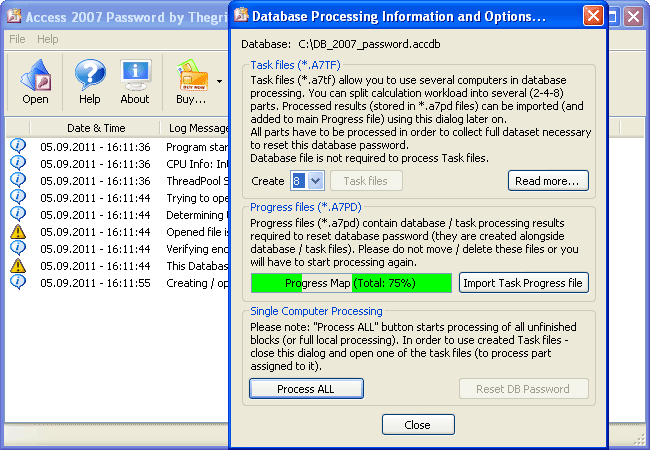Image resolution: width=650 pixels, height=450 pixels.
Task: Select the 'Opened file' log message
Action: point(197,232)
